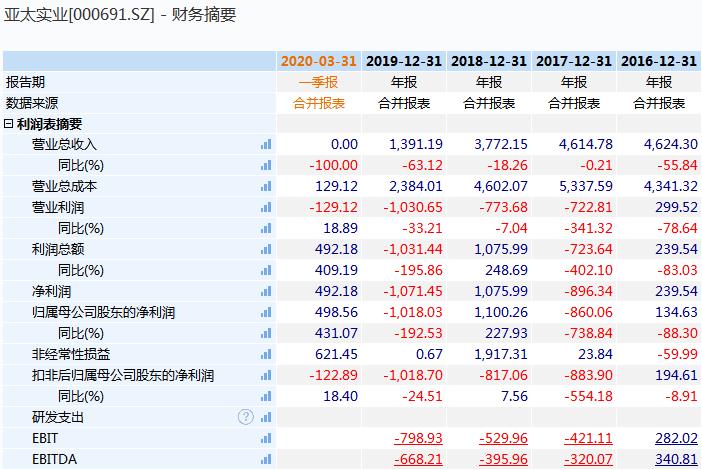This screenshot has width=702, height=470.
Task: Open EBIT value 282.02 link
Action: (676, 438)
